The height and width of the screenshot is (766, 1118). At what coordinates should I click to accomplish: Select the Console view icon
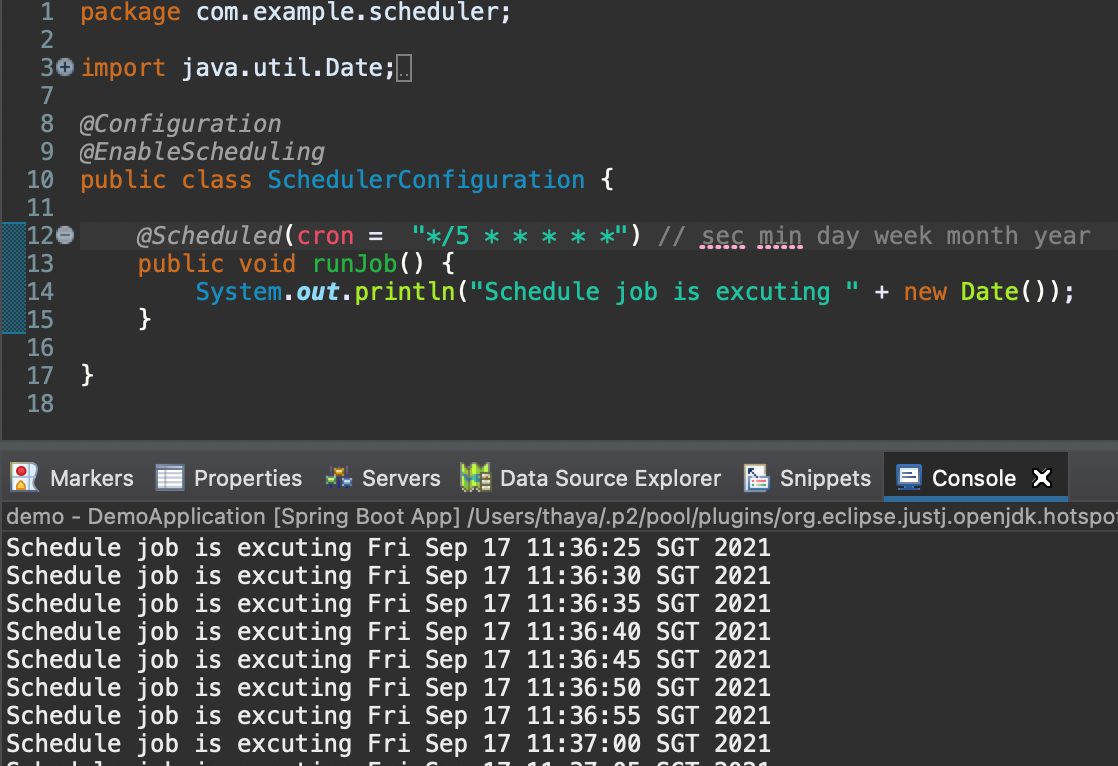(x=908, y=478)
